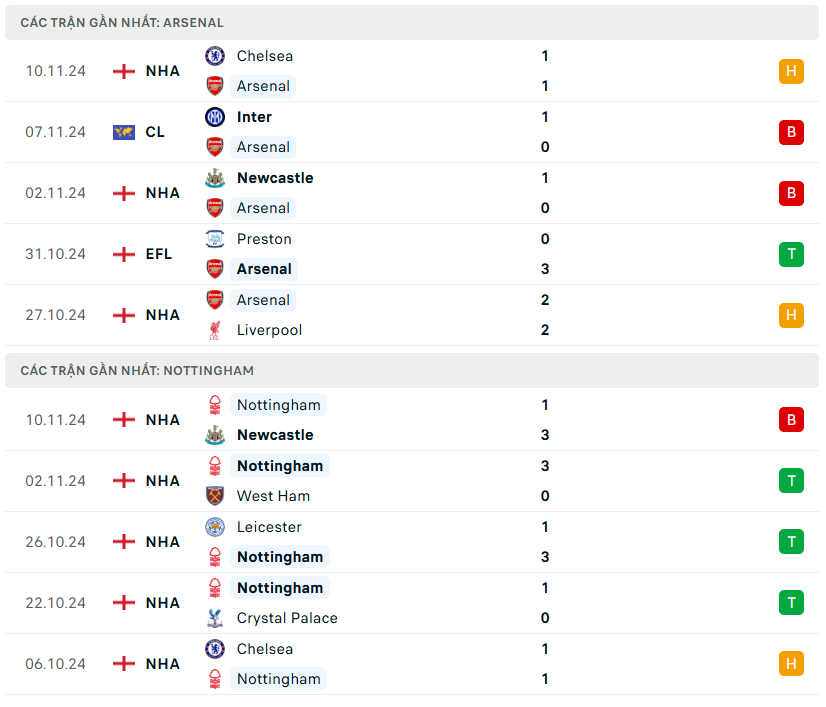
Task: Click the West Ham club crest
Action: pos(215,496)
